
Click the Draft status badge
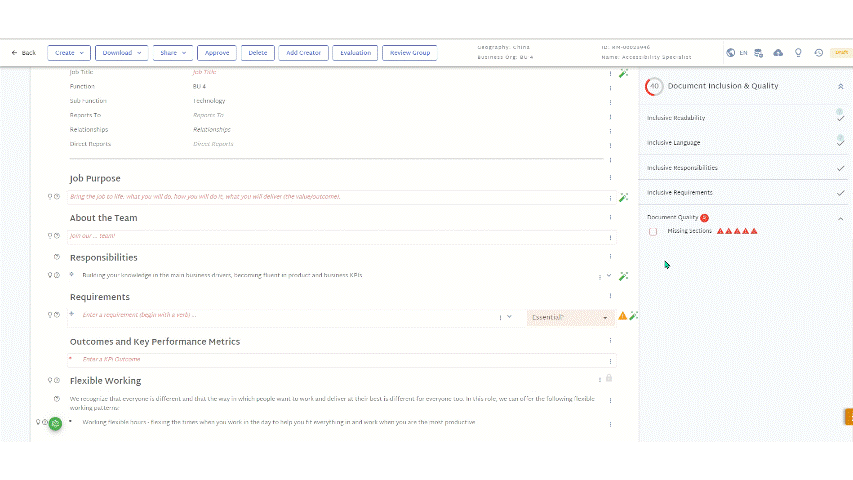pos(842,53)
